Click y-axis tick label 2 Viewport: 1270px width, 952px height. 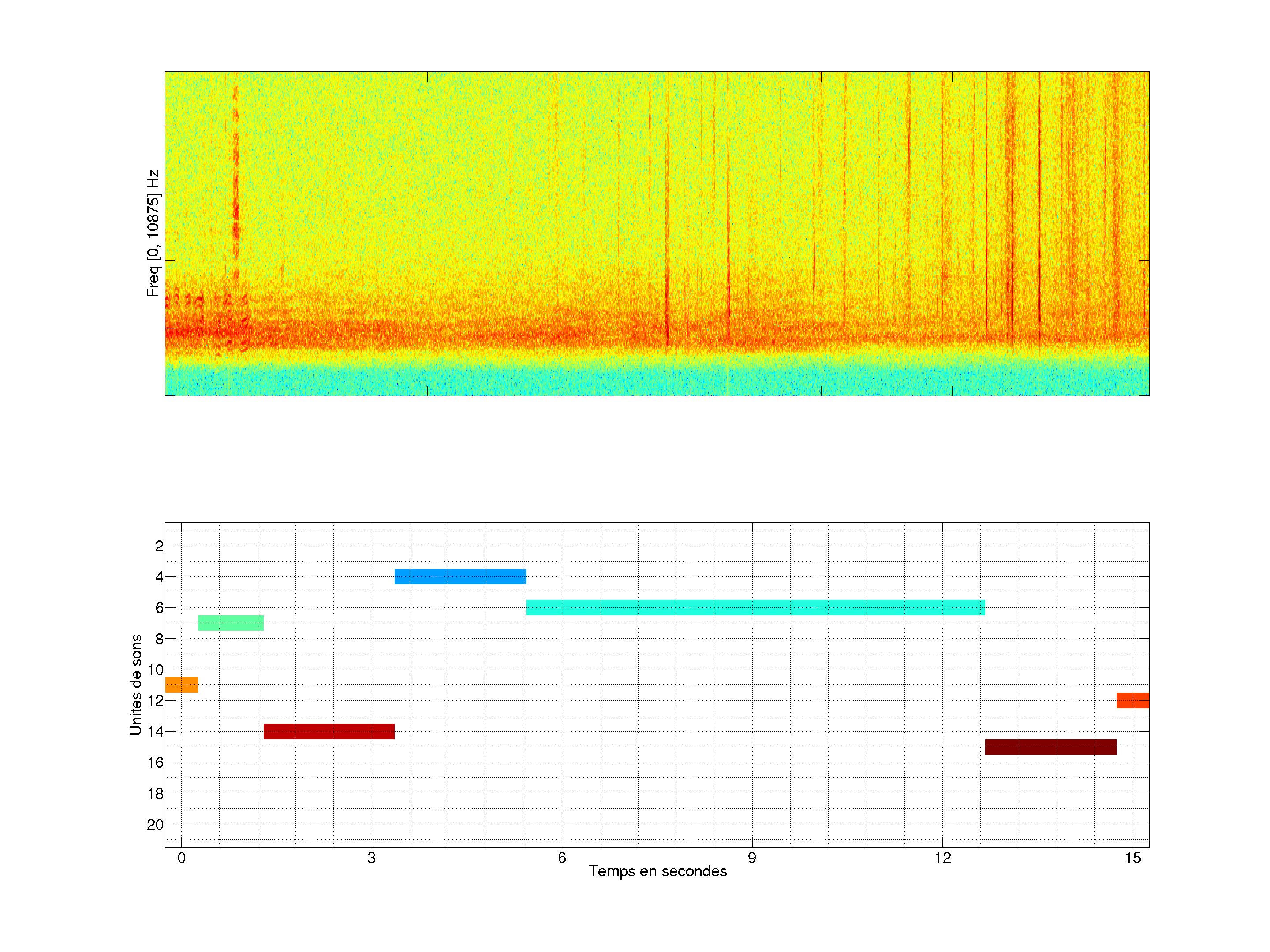point(159,546)
